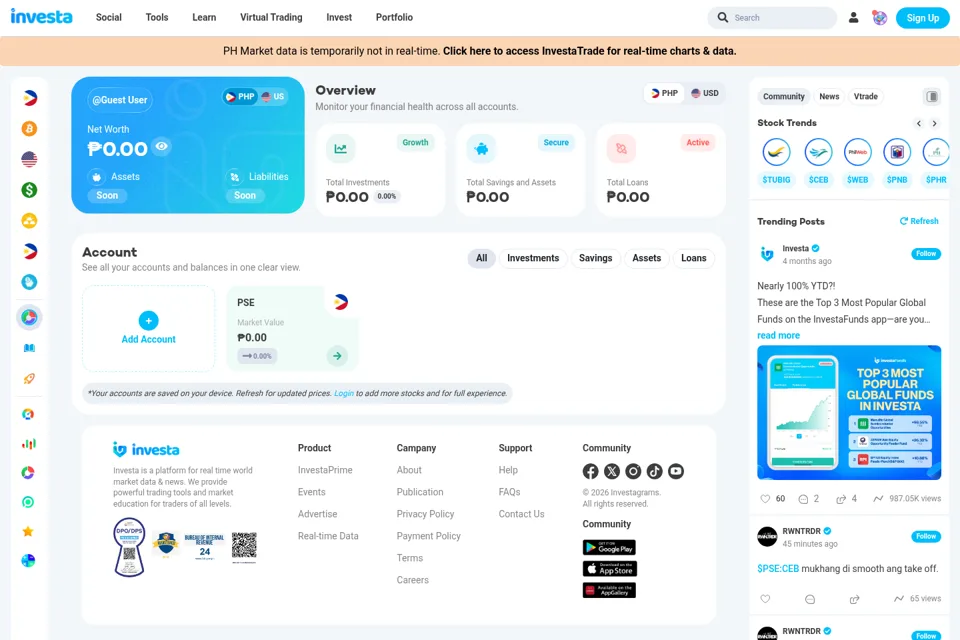Open the candlestick chart sidebar icon
Screen dimensions: 960x640
tap(29, 443)
